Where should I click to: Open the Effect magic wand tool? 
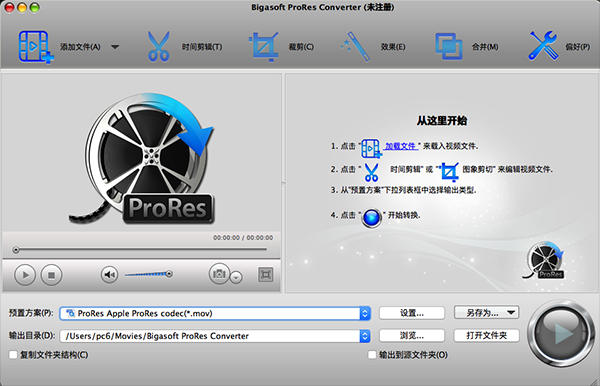355,47
